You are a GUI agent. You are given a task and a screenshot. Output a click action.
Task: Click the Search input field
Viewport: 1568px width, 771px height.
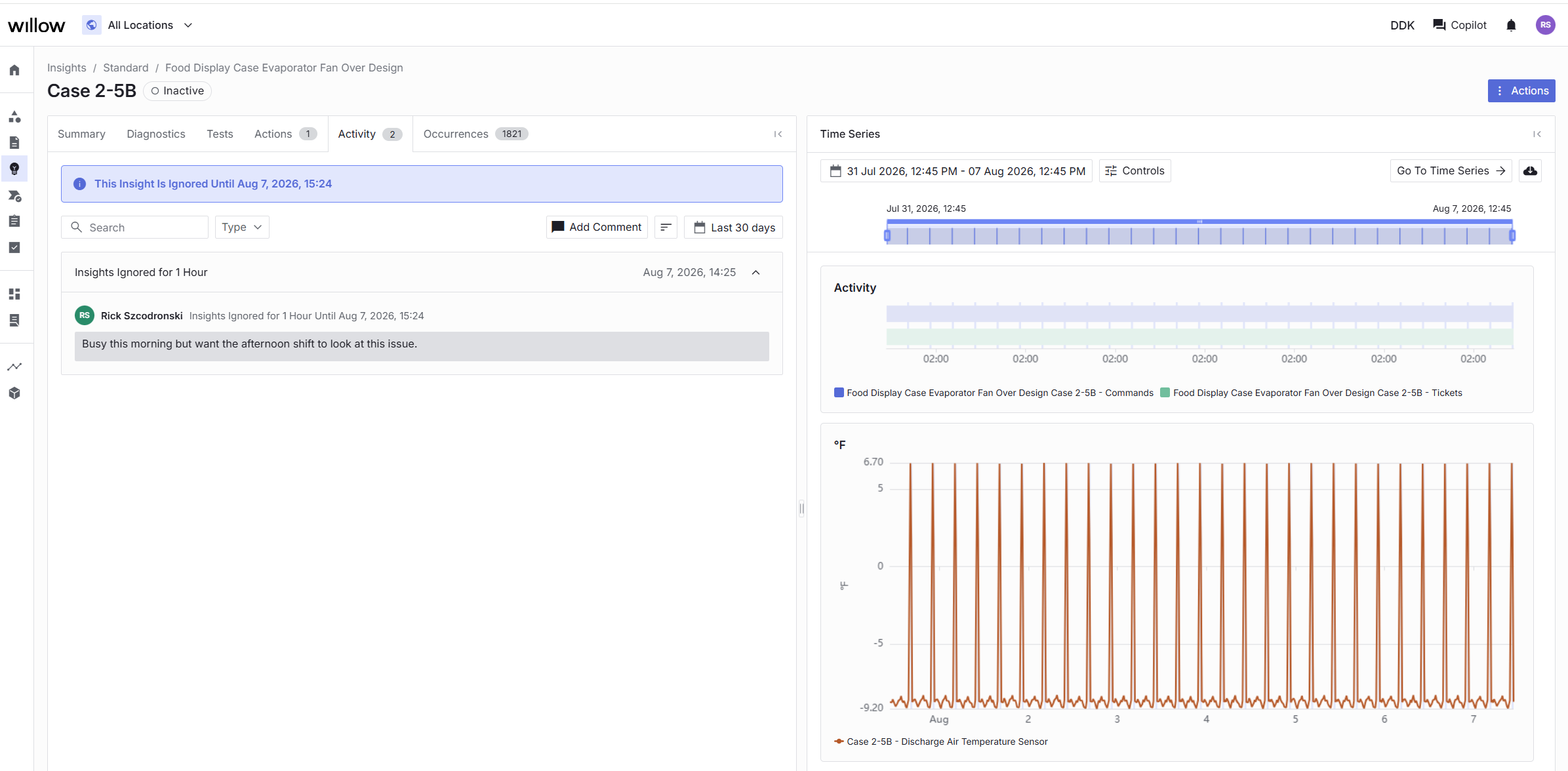click(134, 227)
